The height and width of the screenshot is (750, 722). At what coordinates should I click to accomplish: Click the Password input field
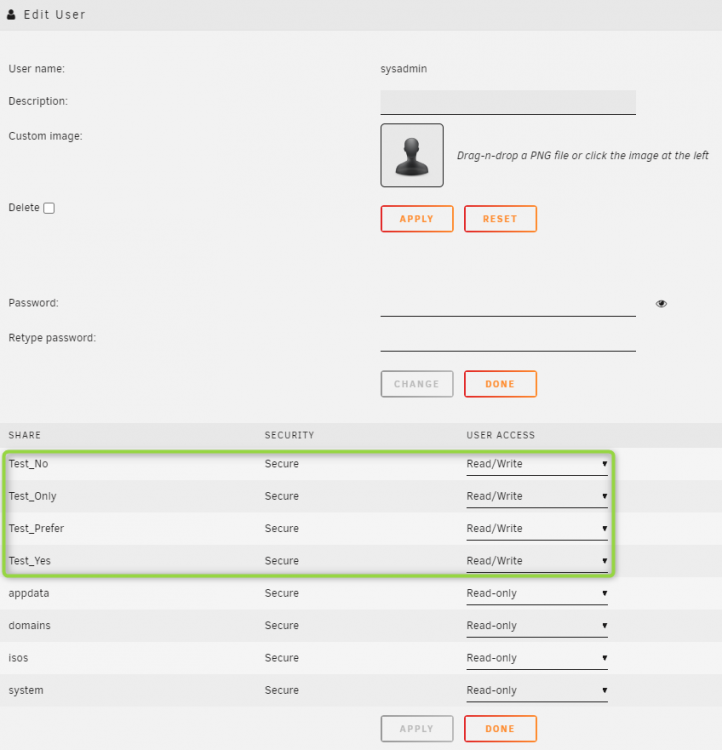[x=508, y=304]
